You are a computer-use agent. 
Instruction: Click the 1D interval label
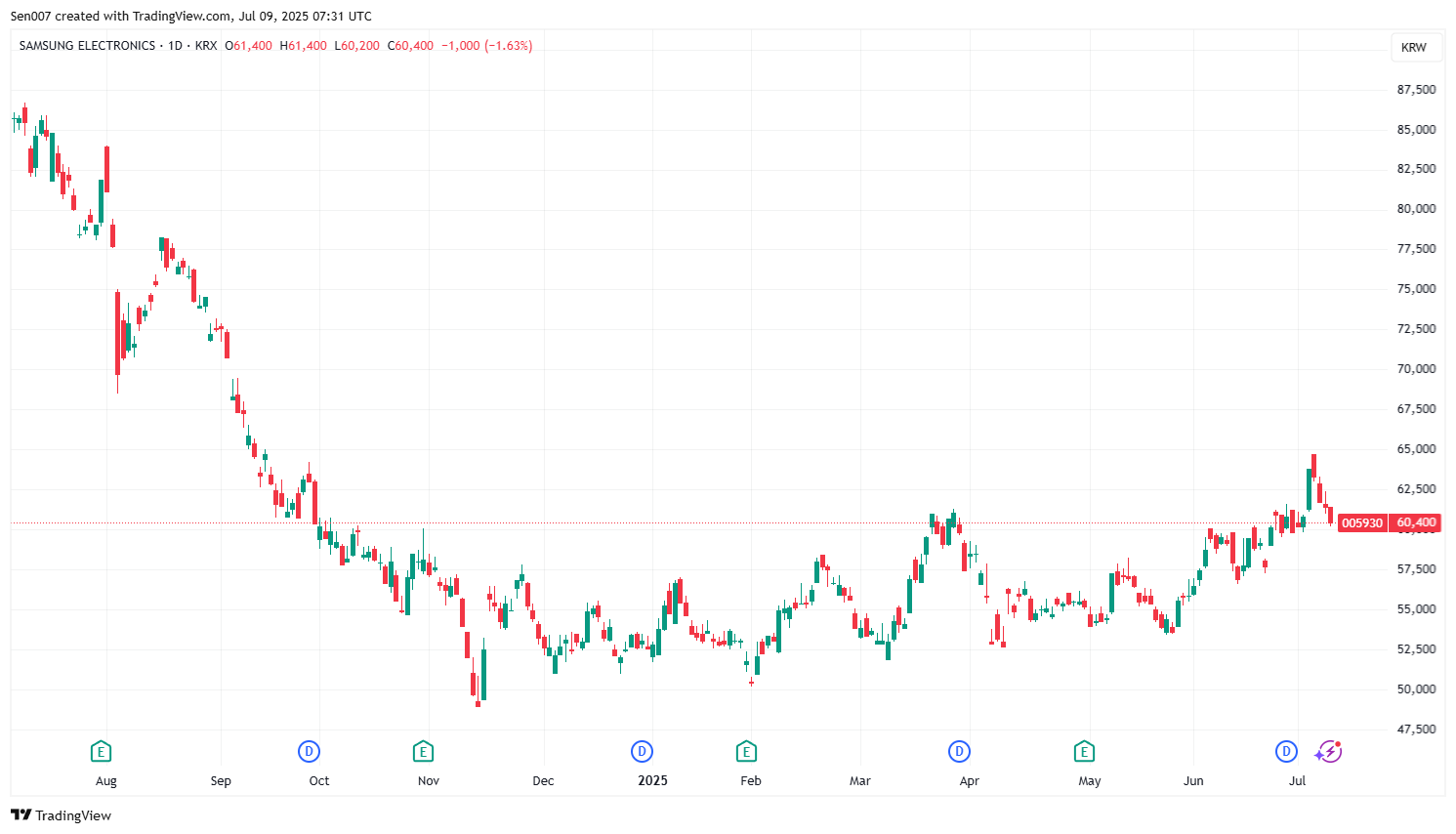175,46
